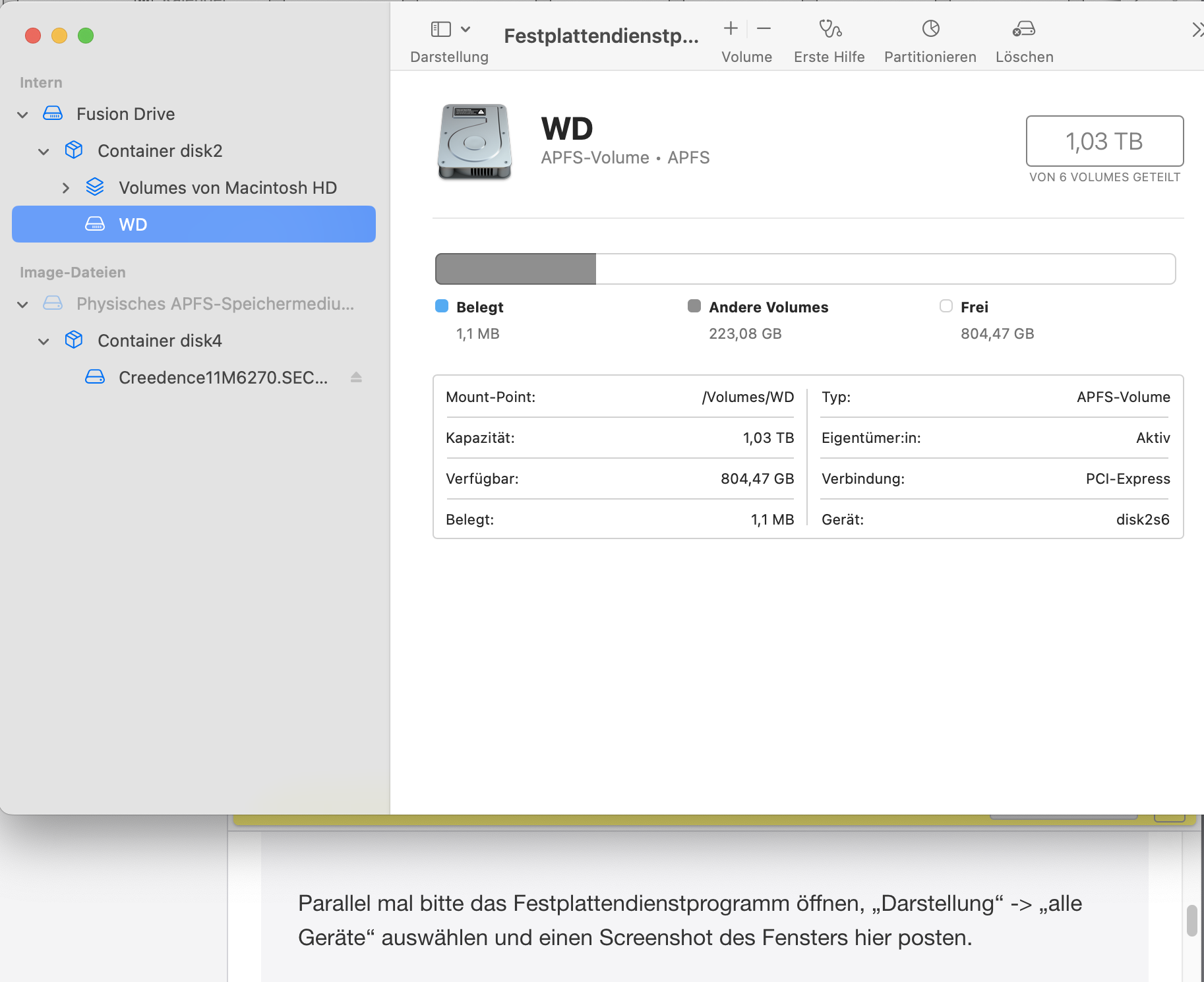The image size is (1204, 982).
Task: Remove volume with the minus icon
Action: pyautogui.click(x=764, y=28)
